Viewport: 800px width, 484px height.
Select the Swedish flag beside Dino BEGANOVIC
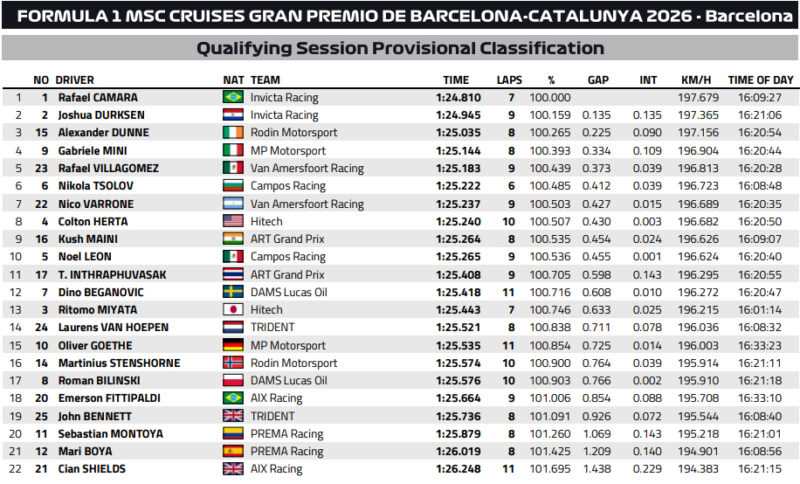pyautogui.click(x=233, y=292)
